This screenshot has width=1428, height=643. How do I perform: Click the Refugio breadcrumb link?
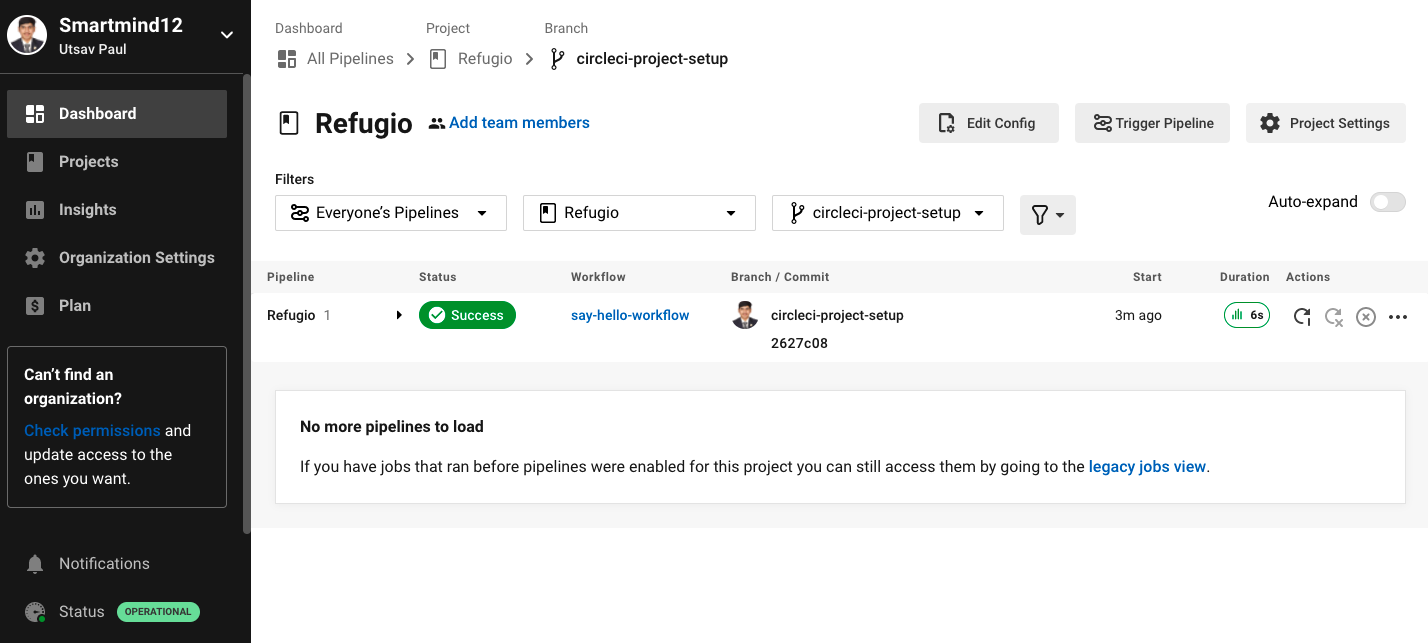click(485, 59)
